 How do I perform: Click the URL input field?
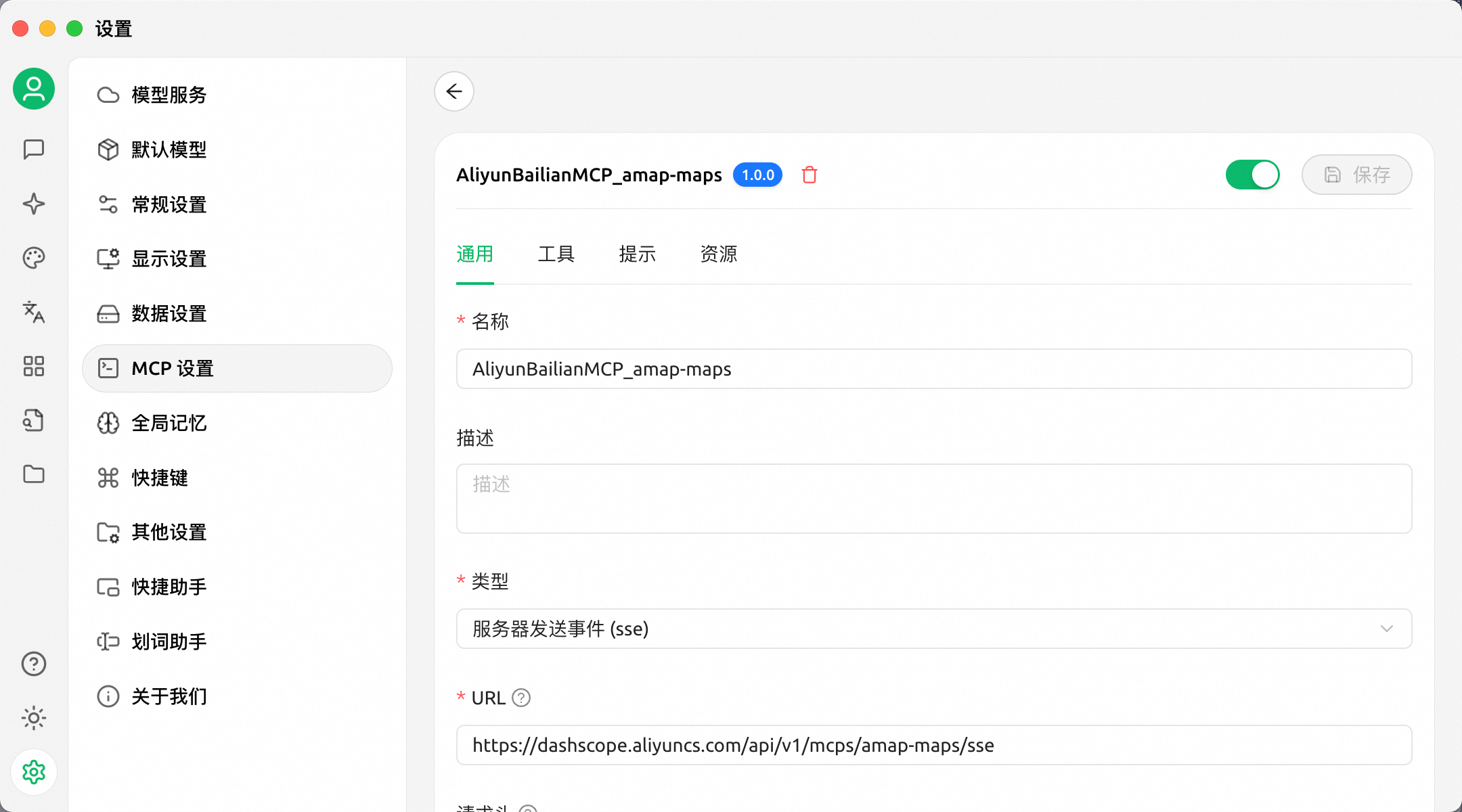tap(934, 745)
